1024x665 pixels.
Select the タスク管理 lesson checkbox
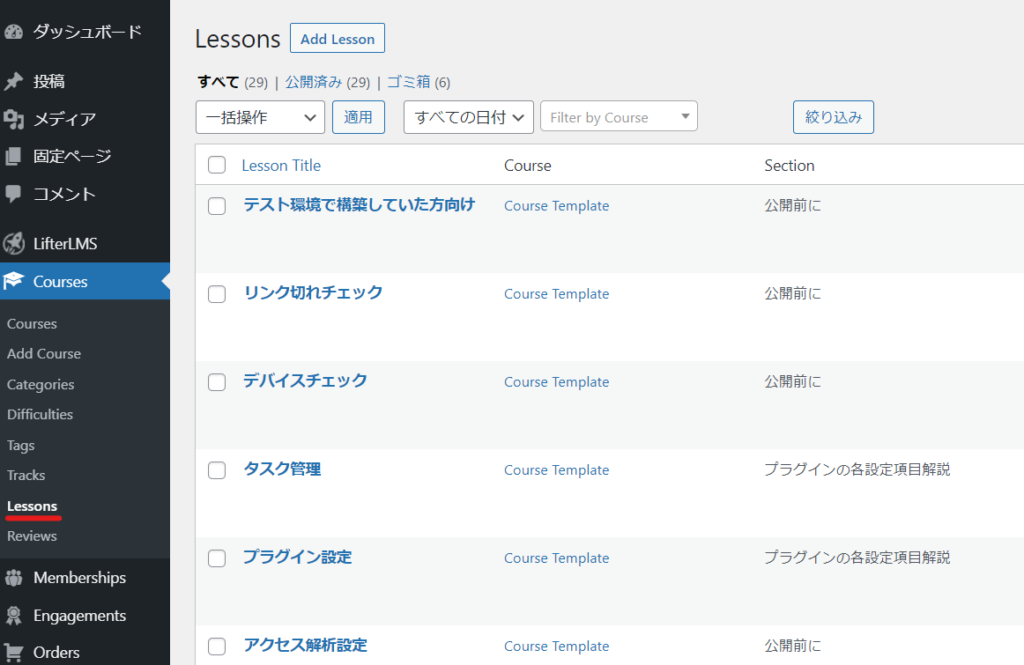[x=217, y=470]
